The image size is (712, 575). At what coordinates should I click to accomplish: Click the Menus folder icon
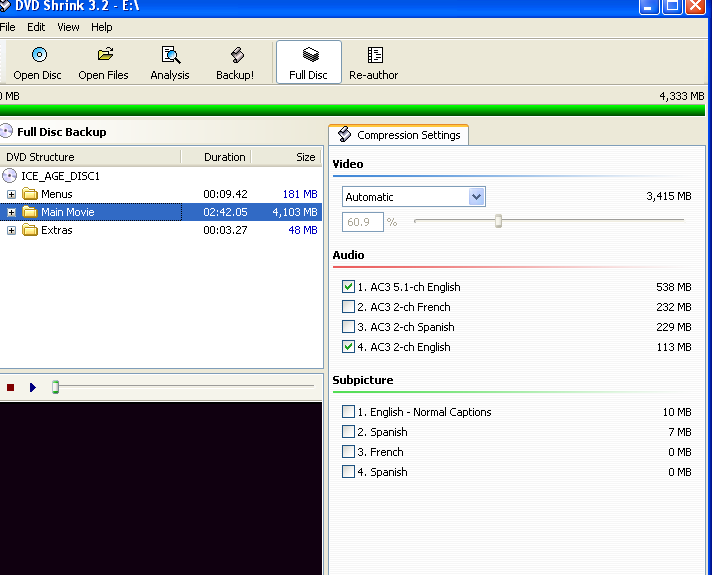point(30,194)
